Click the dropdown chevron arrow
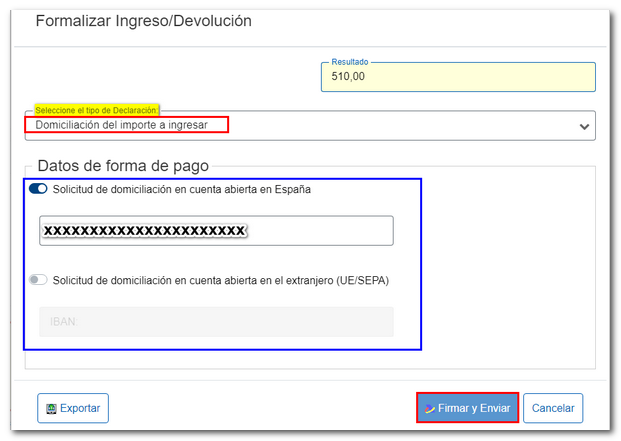The image size is (621, 441). click(x=584, y=127)
